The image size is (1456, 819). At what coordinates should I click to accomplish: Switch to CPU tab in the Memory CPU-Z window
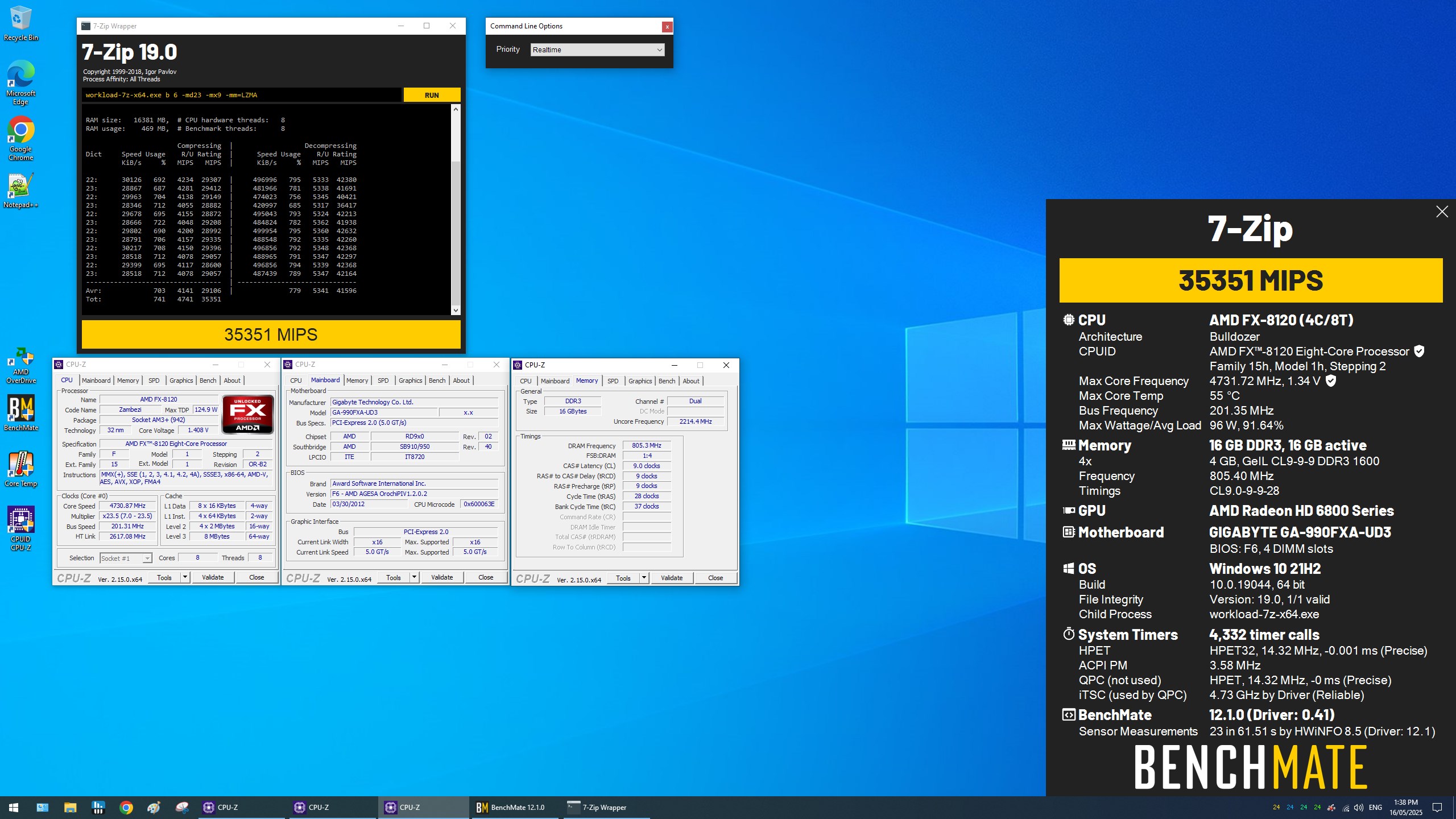point(526,381)
